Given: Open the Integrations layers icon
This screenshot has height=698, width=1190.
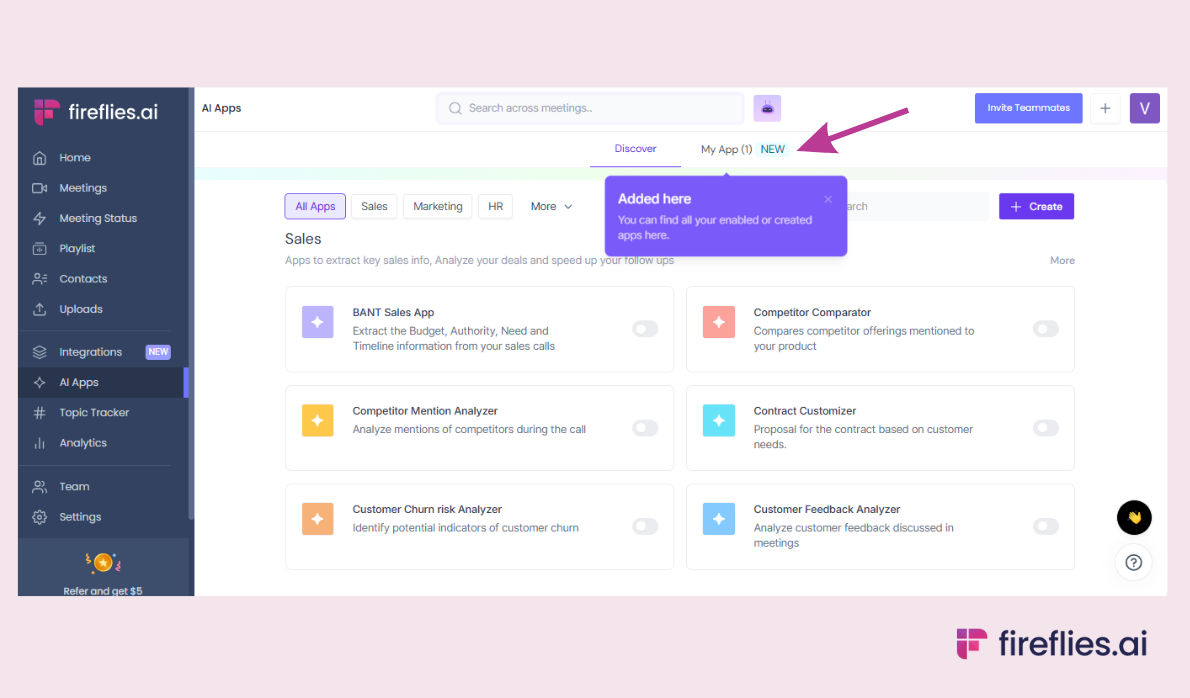Looking at the screenshot, I should [40, 352].
